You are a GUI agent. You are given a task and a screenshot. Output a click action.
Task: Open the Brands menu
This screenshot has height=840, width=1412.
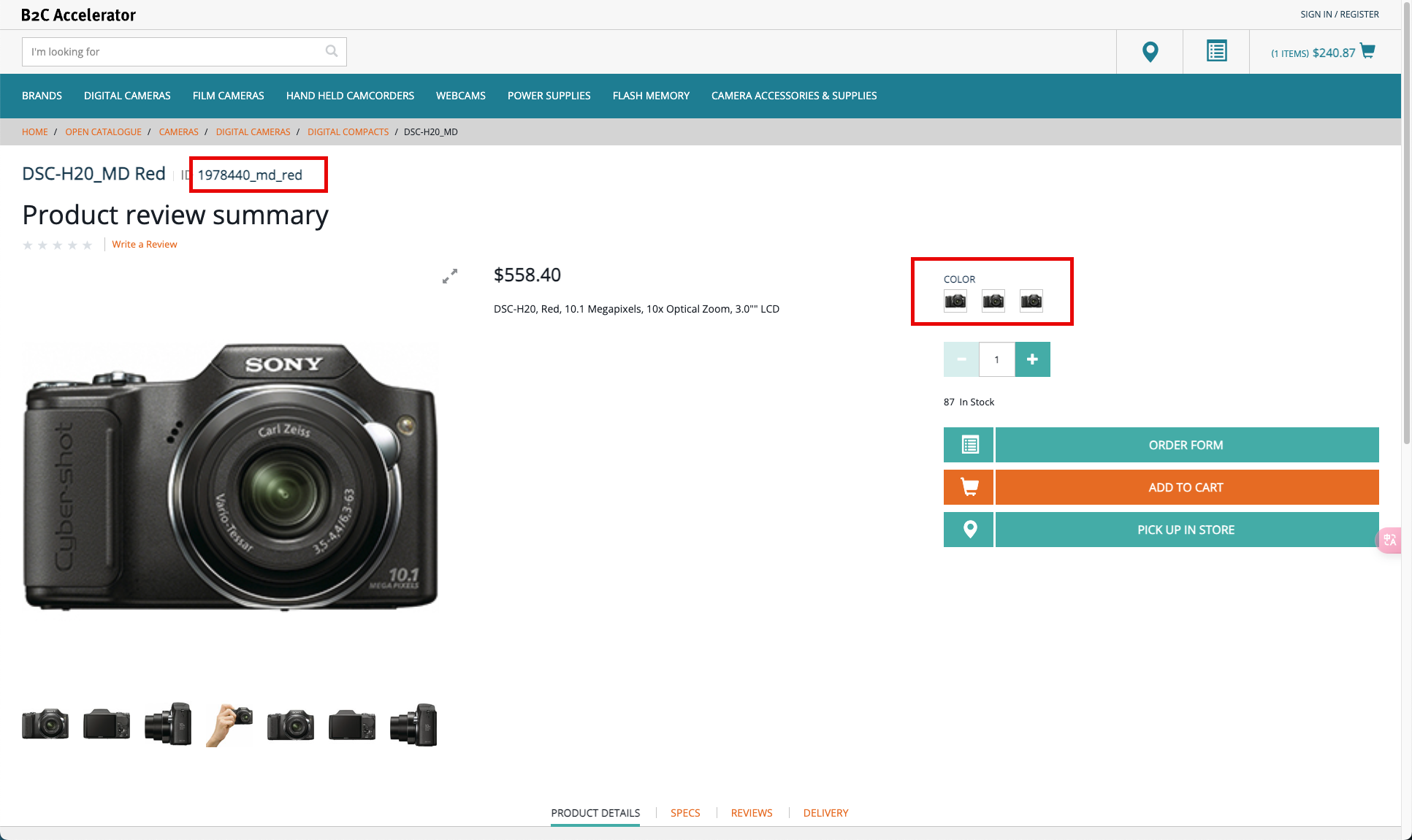pyautogui.click(x=42, y=96)
